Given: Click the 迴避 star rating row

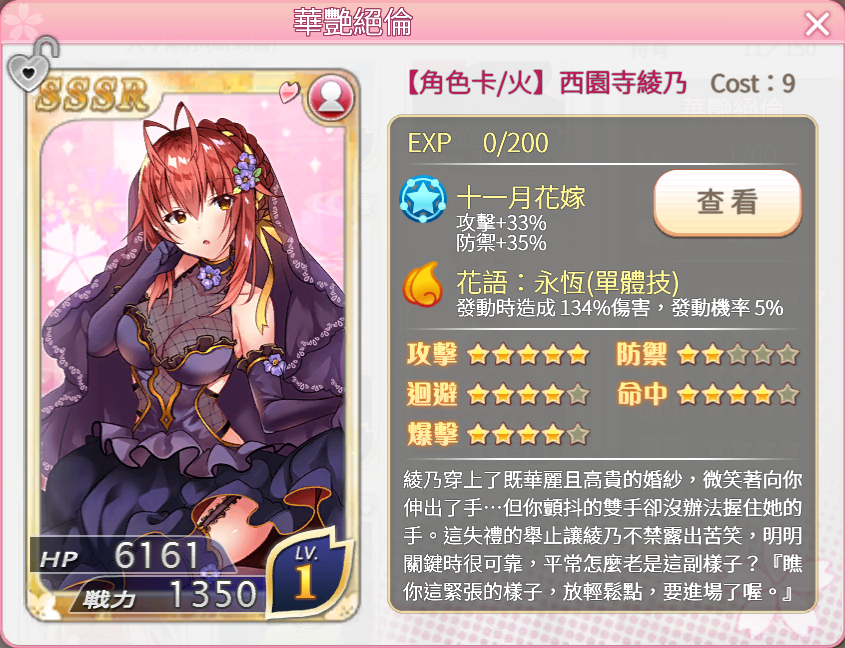Looking at the screenshot, I should click(x=497, y=395).
